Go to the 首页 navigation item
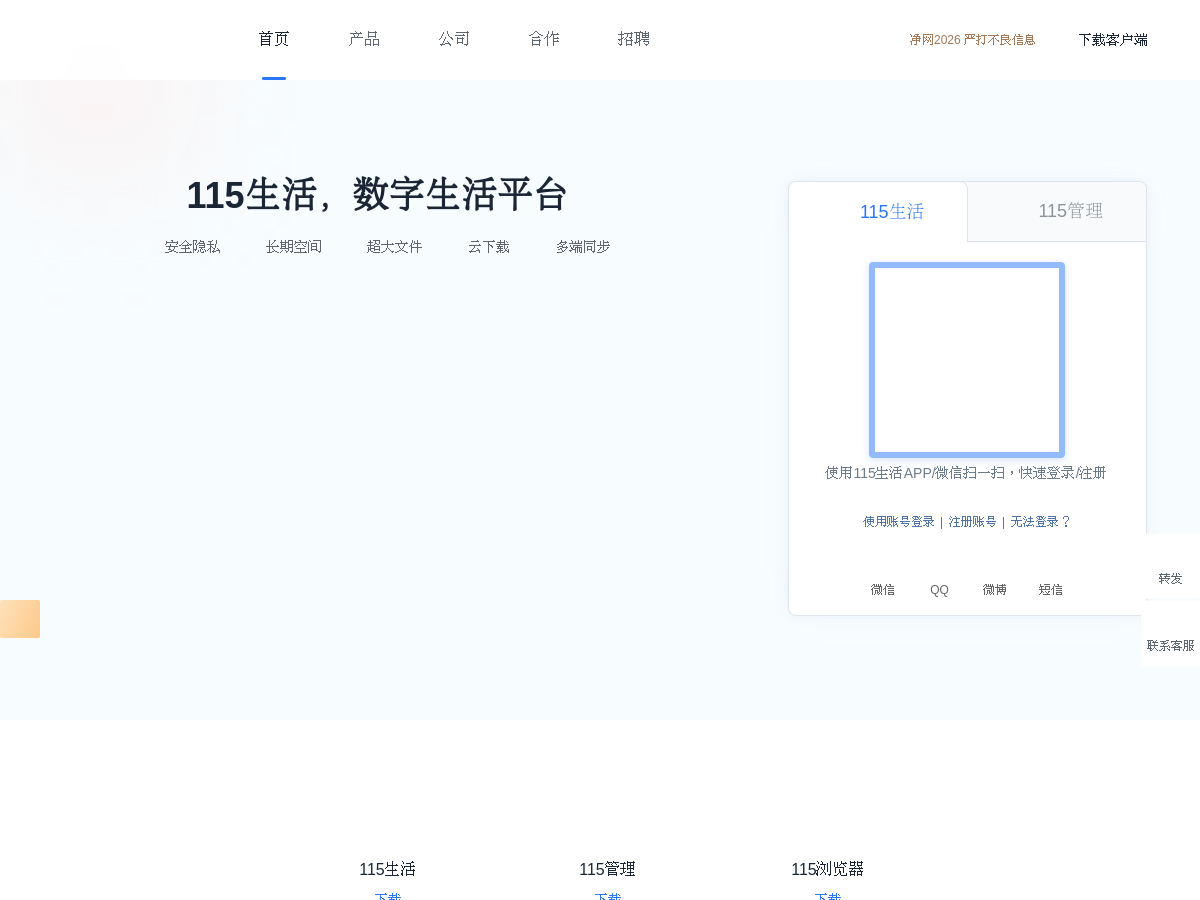This screenshot has height=900, width=1200. pyautogui.click(x=273, y=38)
